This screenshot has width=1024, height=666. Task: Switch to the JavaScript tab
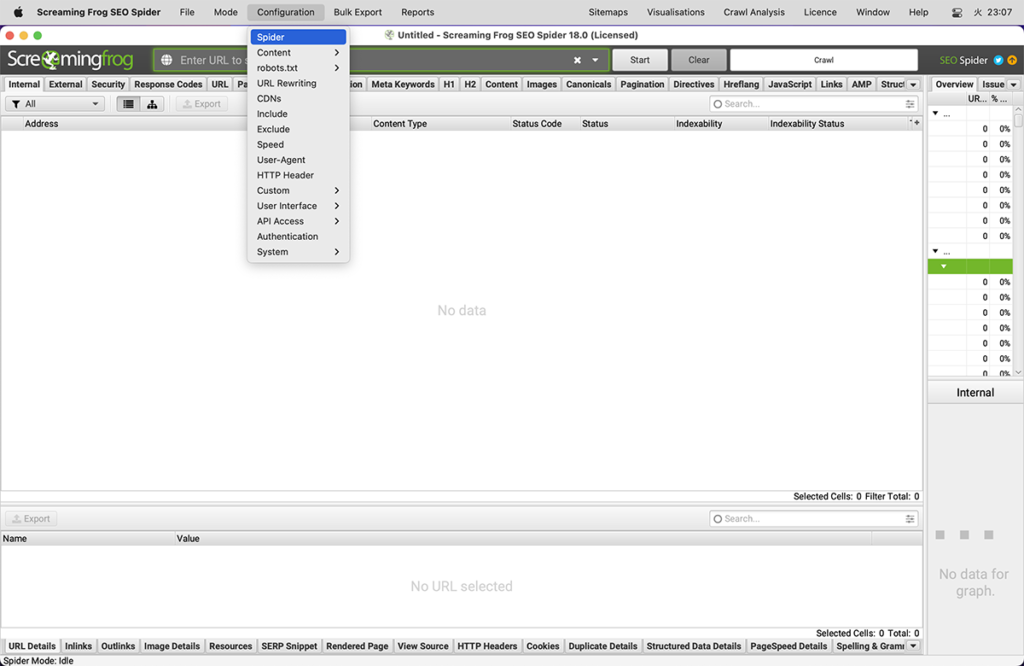(790, 84)
